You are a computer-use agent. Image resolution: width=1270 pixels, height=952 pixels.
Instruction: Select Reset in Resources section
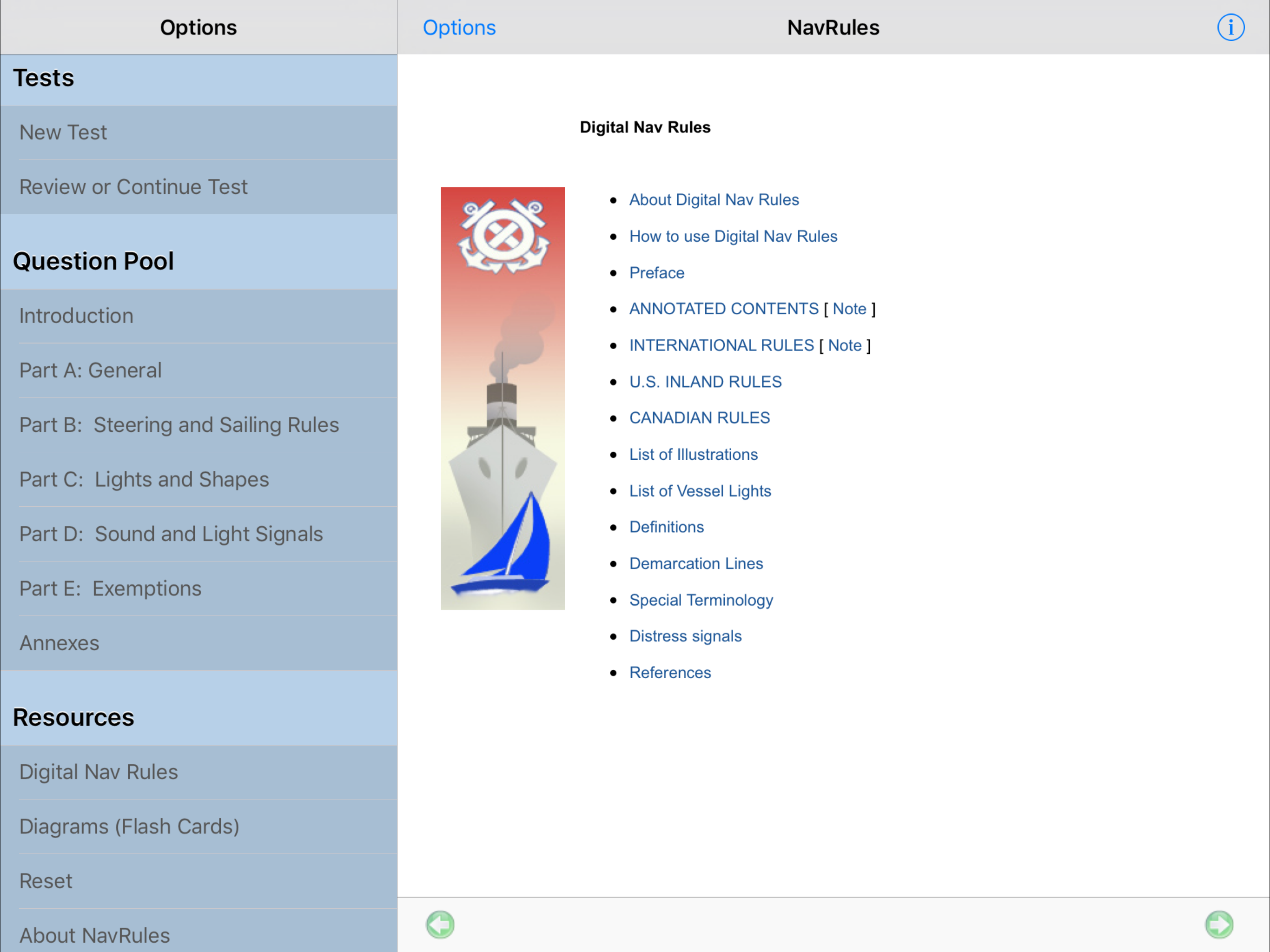point(46,881)
